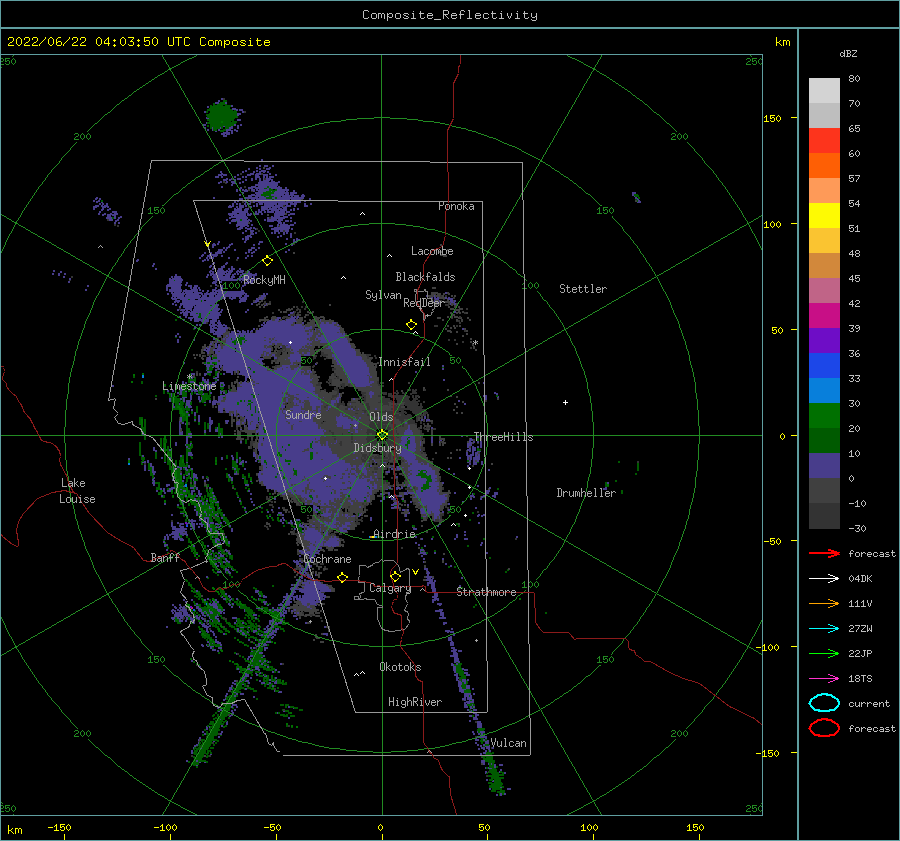Screen dimensions: 900x841
Task: Pick the orange 57-60 dBZ swatch
Action: click(824, 166)
